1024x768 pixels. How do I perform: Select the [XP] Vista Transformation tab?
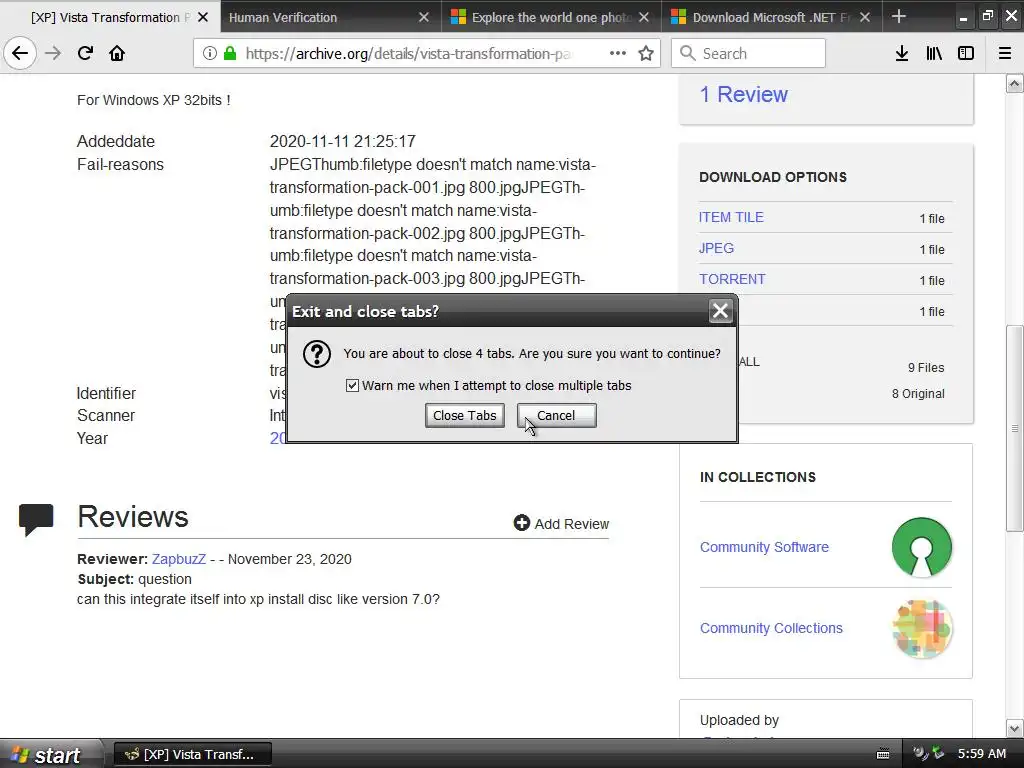[110, 18]
